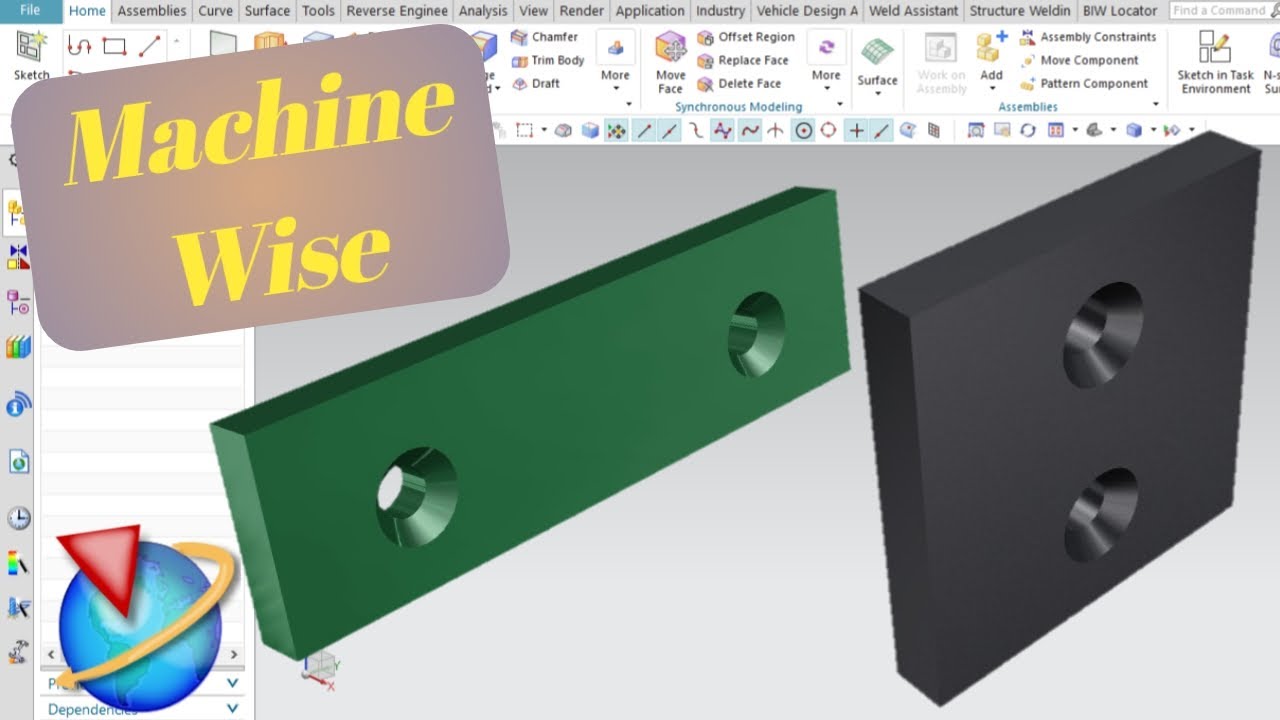Expand Synchronous Modeling More dropdown
This screenshot has height=720, width=1280.
tap(826, 62)
